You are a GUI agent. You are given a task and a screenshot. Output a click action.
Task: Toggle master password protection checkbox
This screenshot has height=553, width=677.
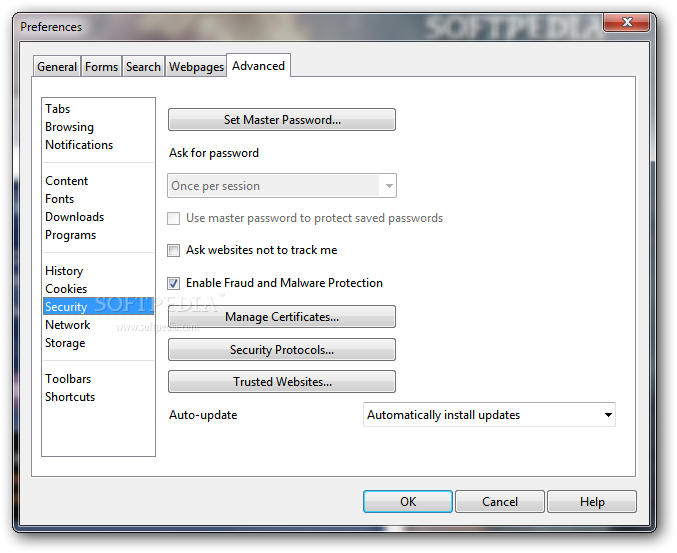174,218
